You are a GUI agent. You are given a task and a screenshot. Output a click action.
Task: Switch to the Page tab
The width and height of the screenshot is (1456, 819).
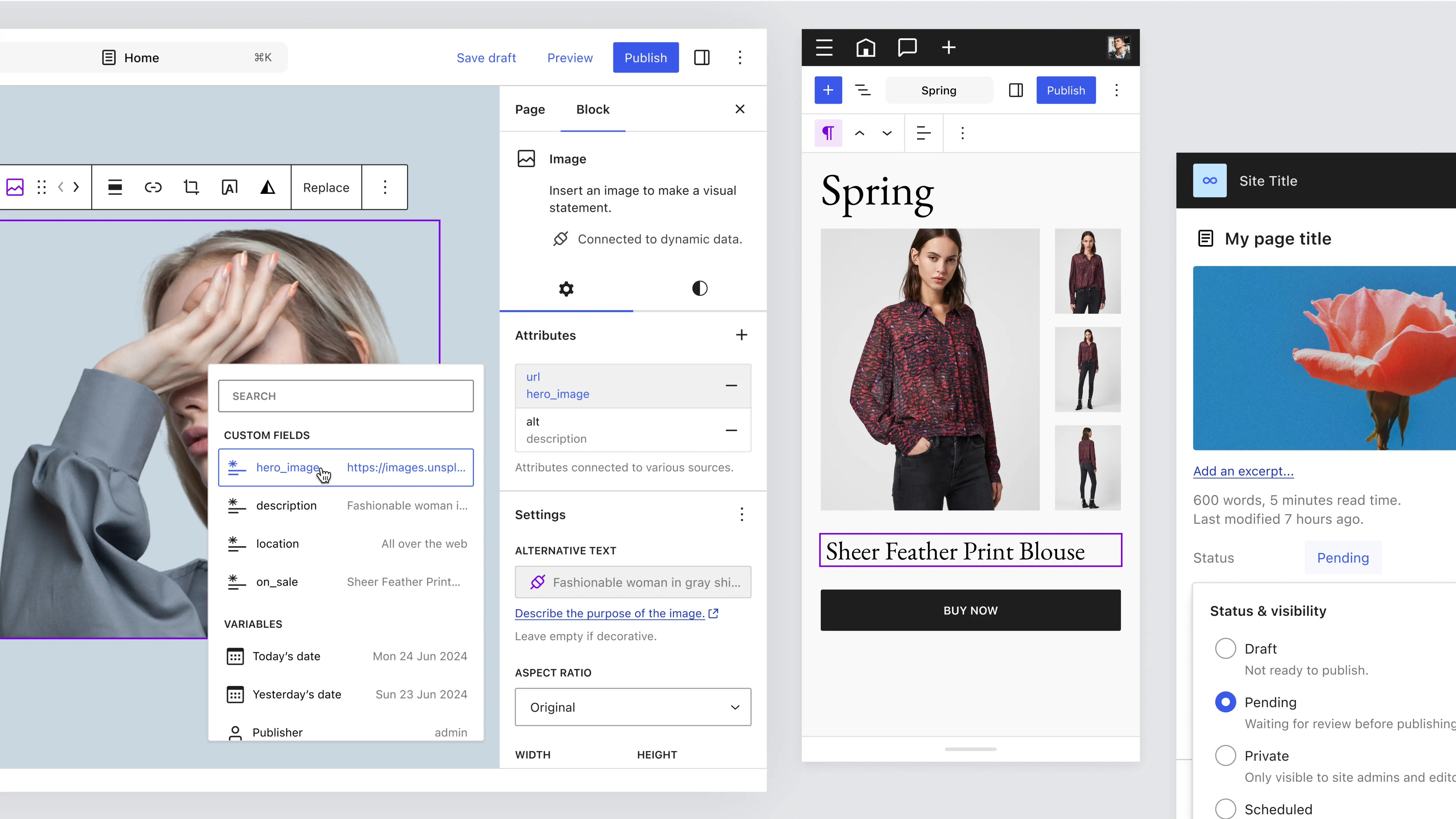coord(530,109)
